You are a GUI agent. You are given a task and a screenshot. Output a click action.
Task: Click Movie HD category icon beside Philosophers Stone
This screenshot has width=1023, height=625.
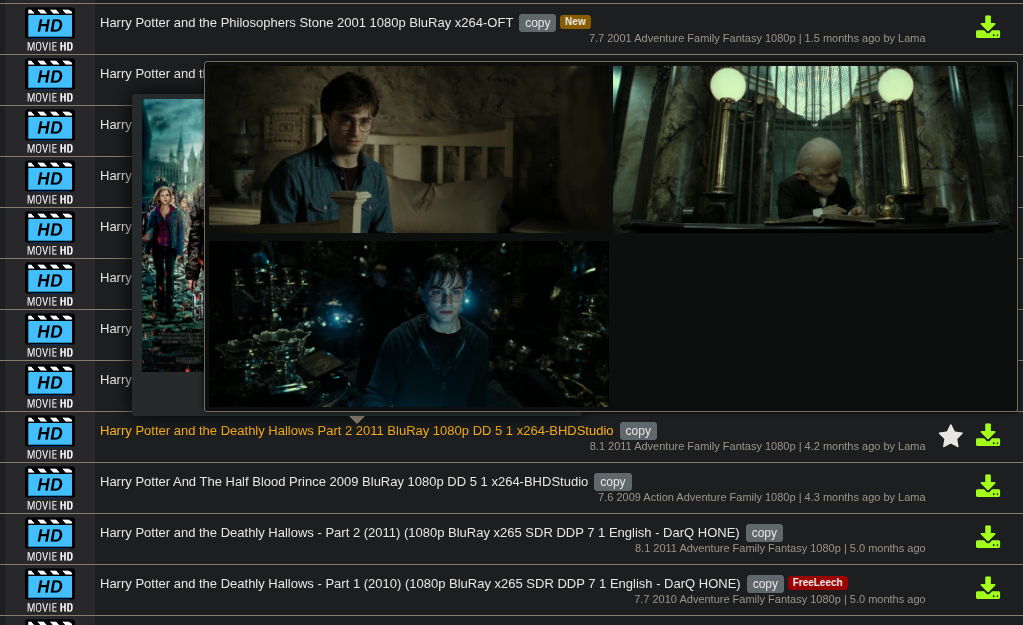coord(50,29)
